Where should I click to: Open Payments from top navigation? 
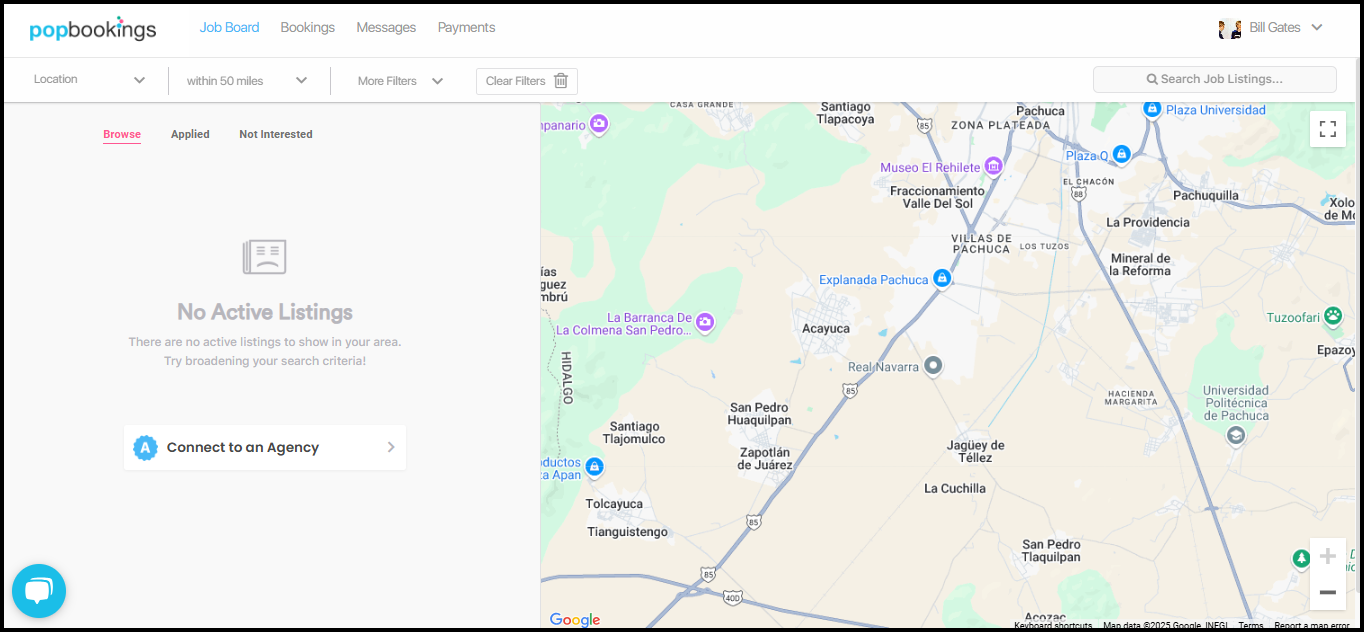(466, 28)
